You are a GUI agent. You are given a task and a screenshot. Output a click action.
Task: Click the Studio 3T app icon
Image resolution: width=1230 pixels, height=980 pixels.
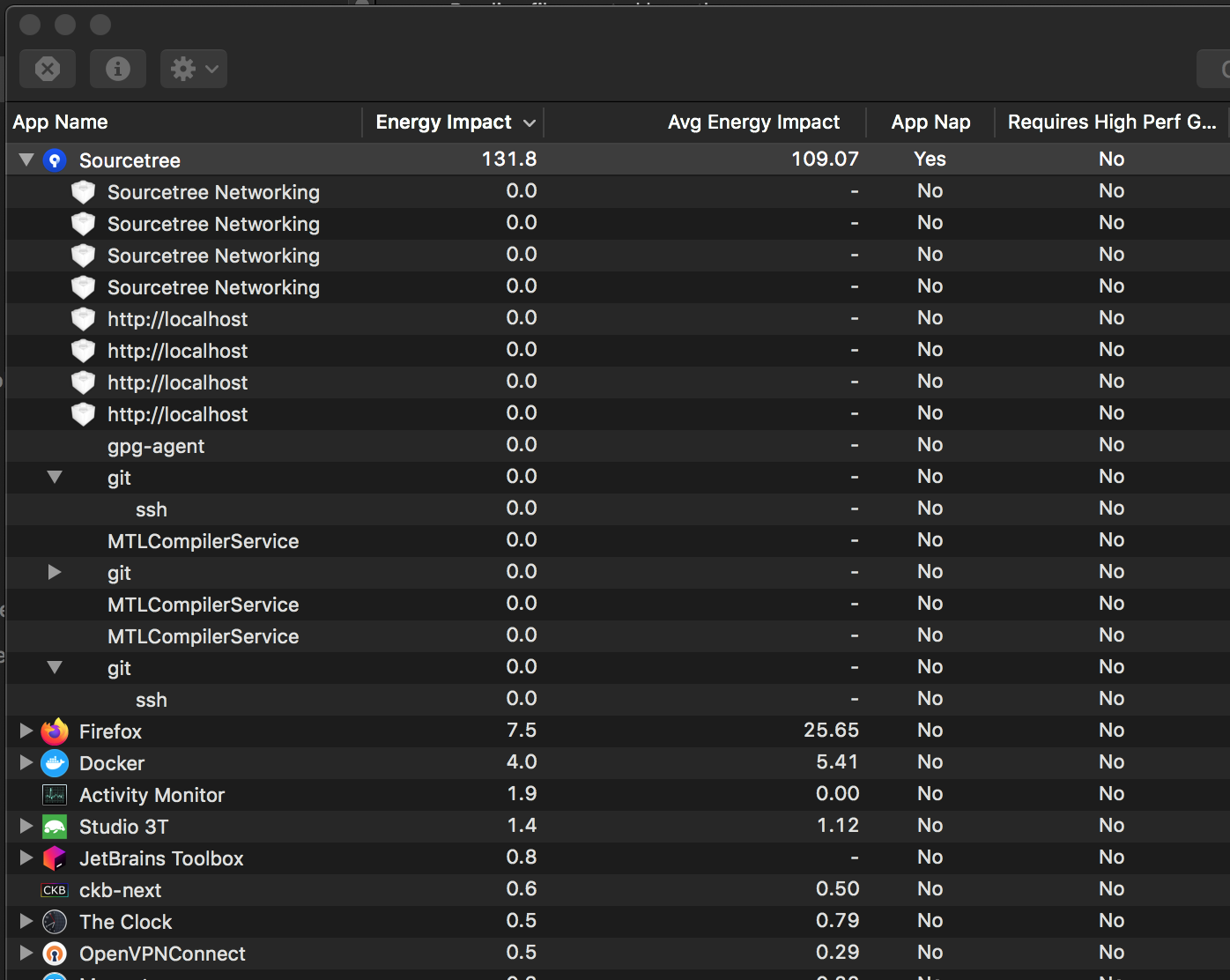pos(55,827)
